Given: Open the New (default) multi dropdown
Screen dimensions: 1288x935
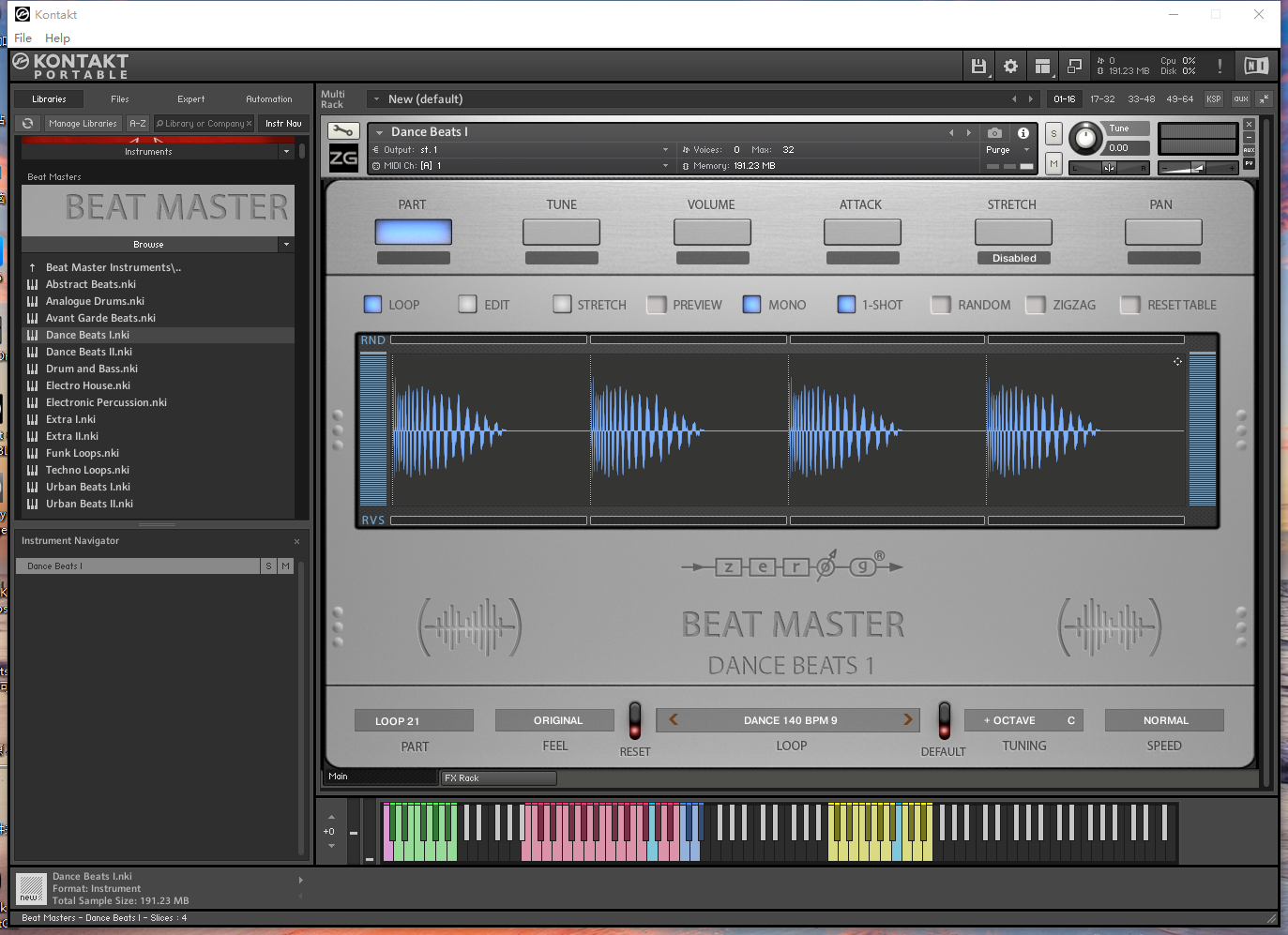Looking at the screenshot, I should pyautogui.click(x=376, y=98).
